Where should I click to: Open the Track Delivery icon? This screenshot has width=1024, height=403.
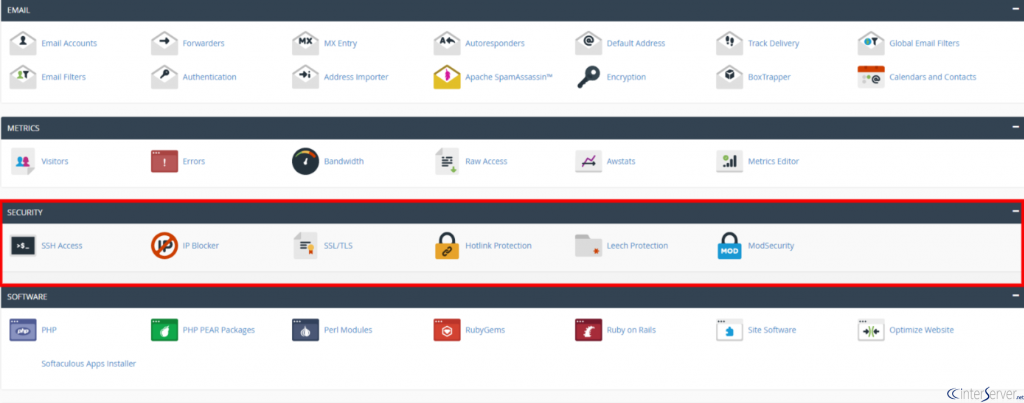point(729,43)
